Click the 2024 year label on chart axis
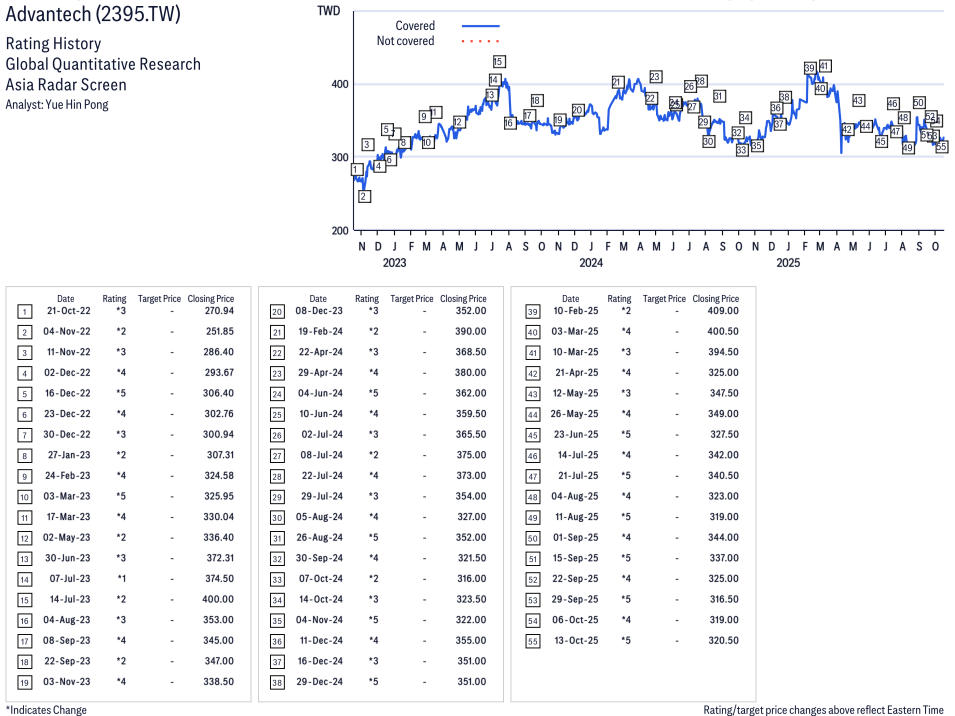Screen dimensions: 955x716 coord(591,263)
